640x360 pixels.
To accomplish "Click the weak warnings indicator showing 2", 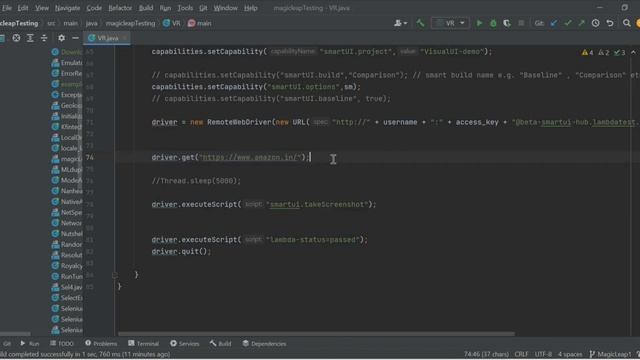I will coord(604,53).
